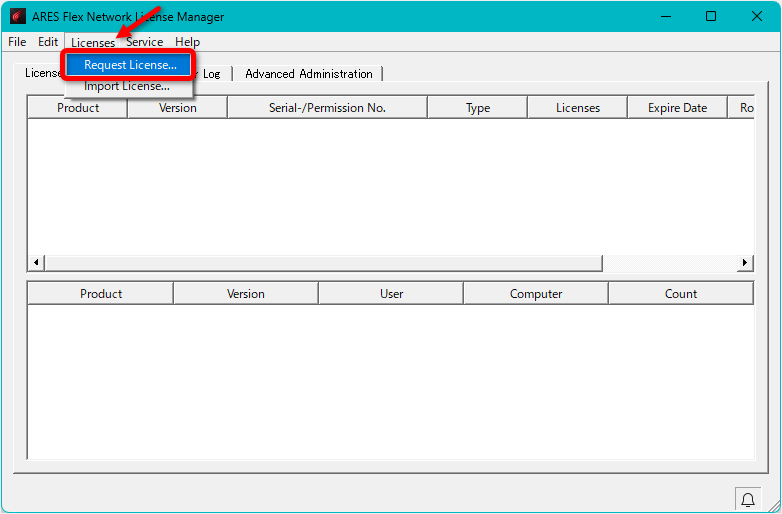Open the Edit menu

[48, 42]
